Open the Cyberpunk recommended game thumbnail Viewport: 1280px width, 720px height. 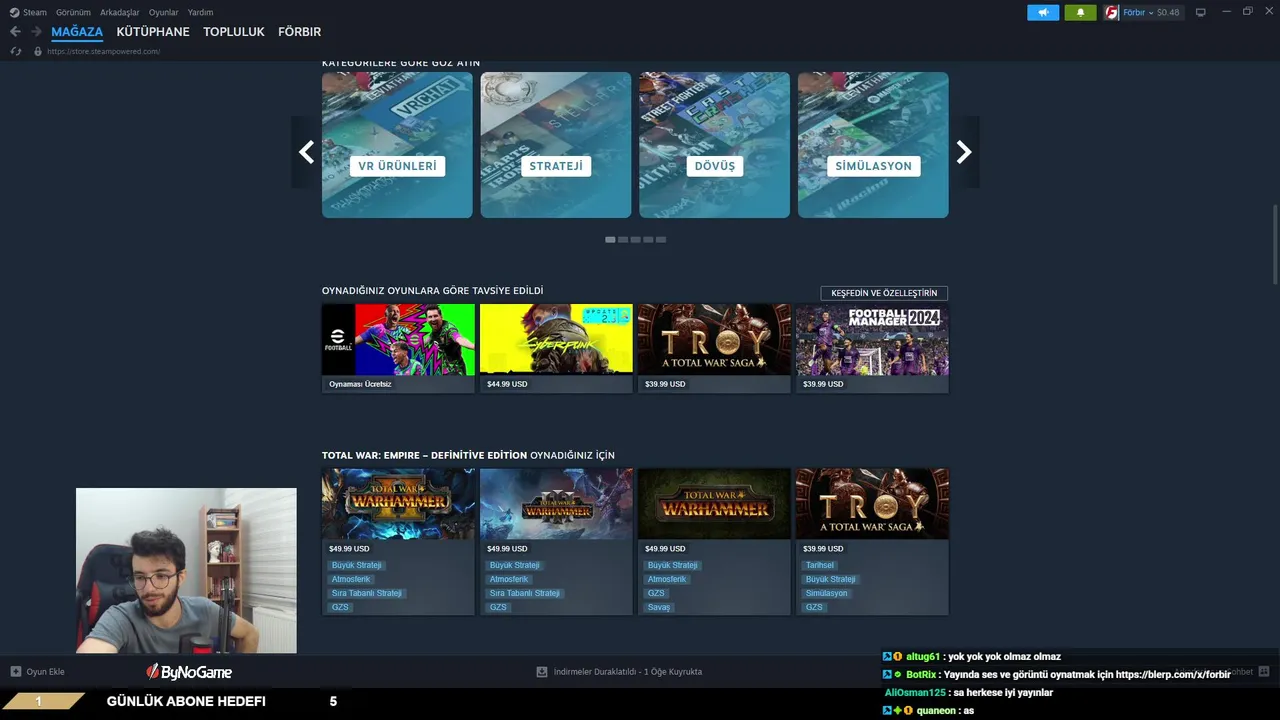click(x=556, y=340)
